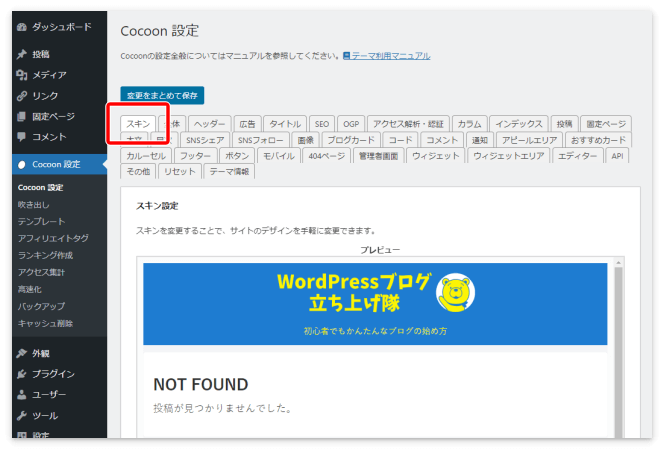This screenshot has height=451, width=664.
Task: Switch to the OGP tab
Action: (351, 124)
